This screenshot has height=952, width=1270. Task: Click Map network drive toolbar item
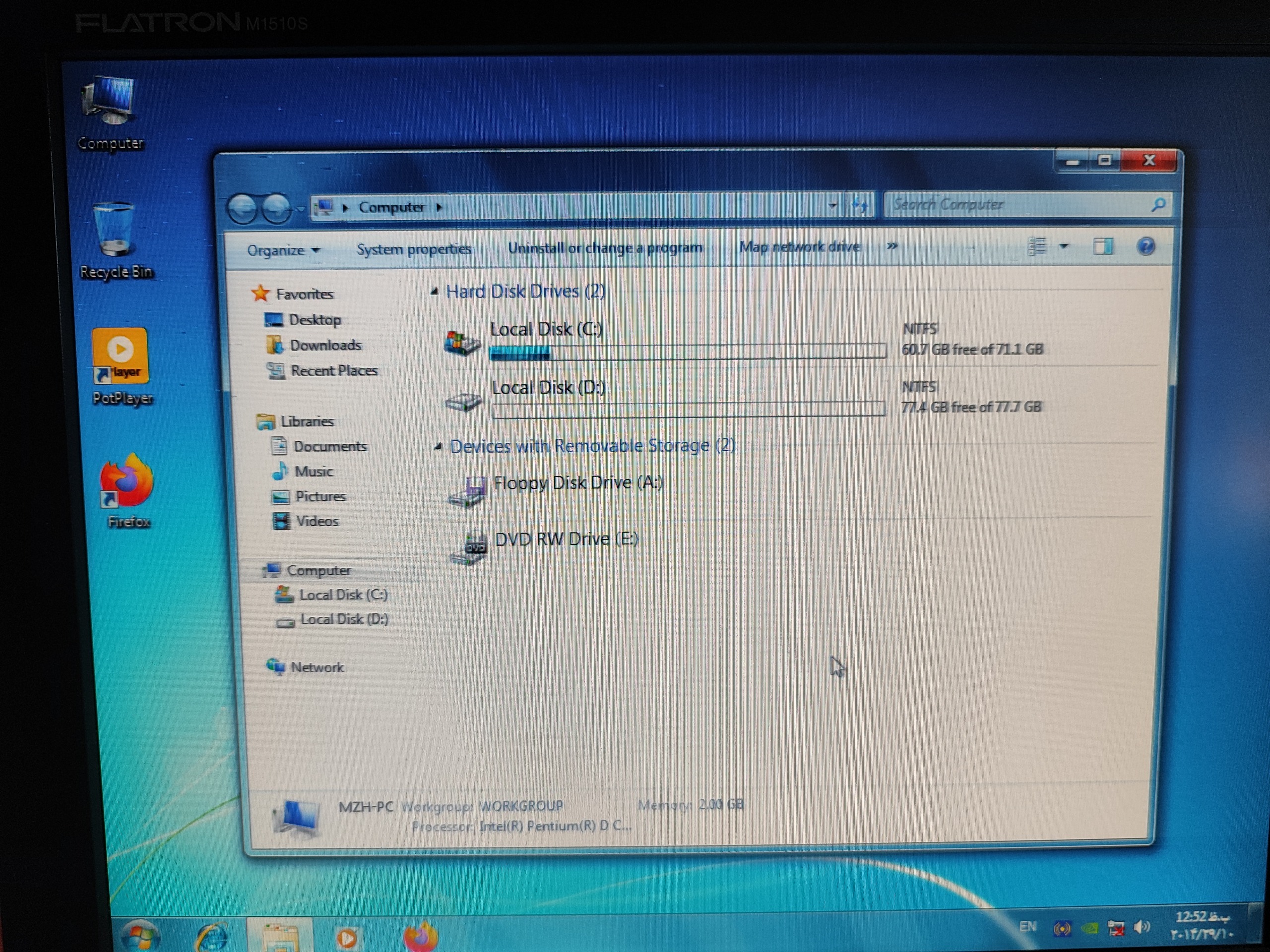coord(799,247)
